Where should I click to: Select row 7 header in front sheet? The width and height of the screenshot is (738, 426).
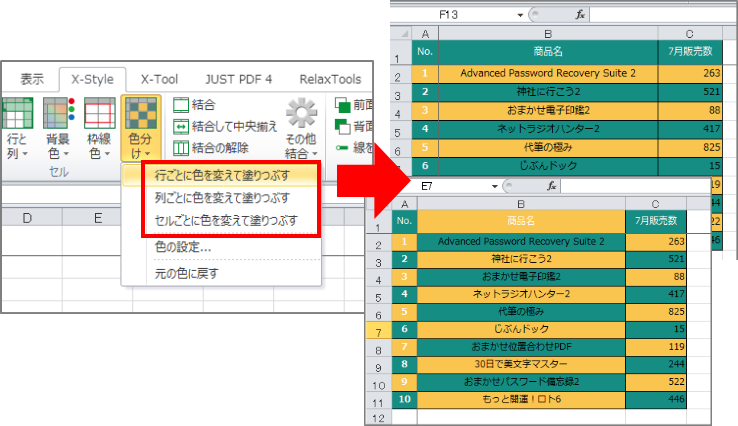pos(379,331)
